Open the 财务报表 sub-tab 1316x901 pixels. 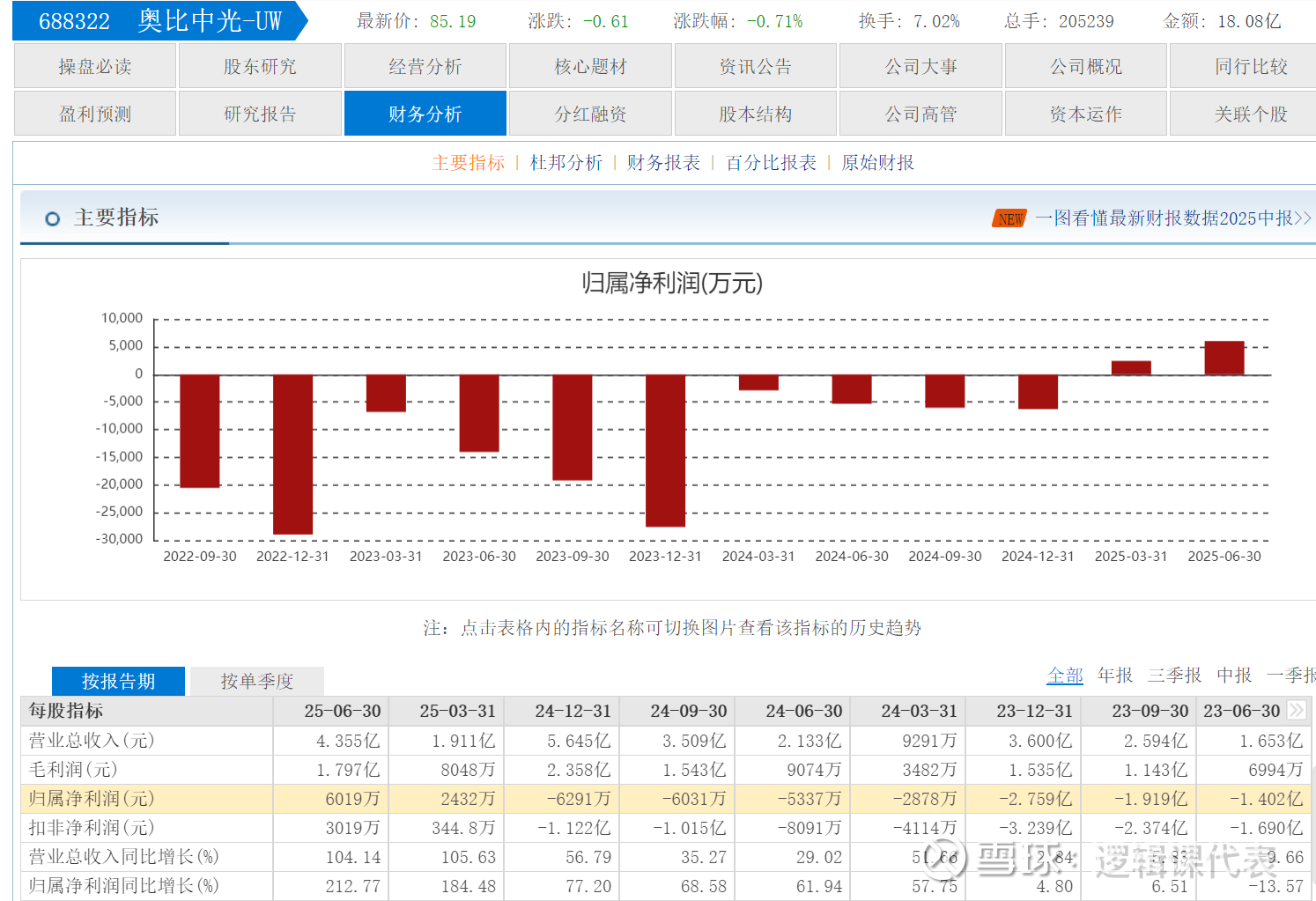tap(663, 163)
